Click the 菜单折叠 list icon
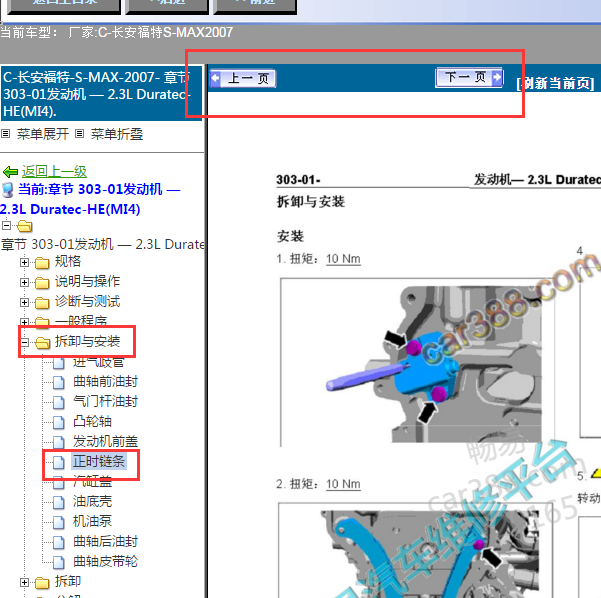This screenshot has width=601, height=598. point(79,134)
